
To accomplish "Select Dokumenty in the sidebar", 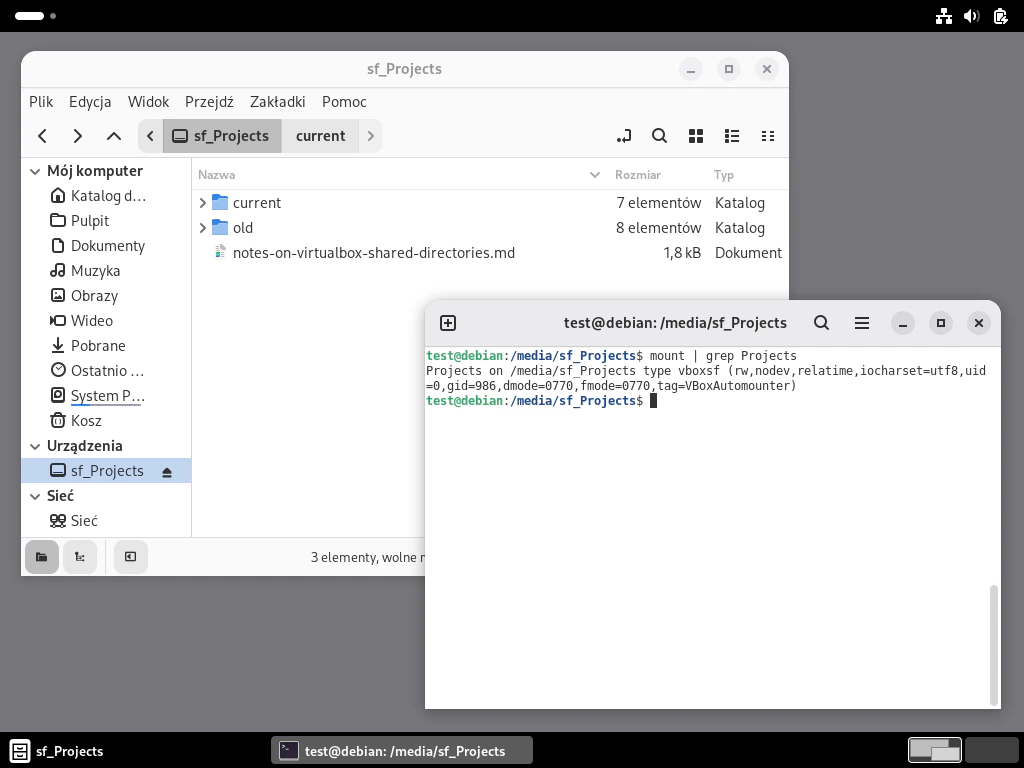I will (108, 245).
